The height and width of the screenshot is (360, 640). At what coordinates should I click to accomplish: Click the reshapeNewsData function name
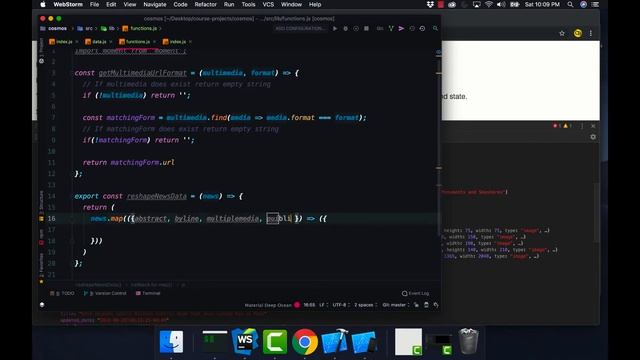157,196
